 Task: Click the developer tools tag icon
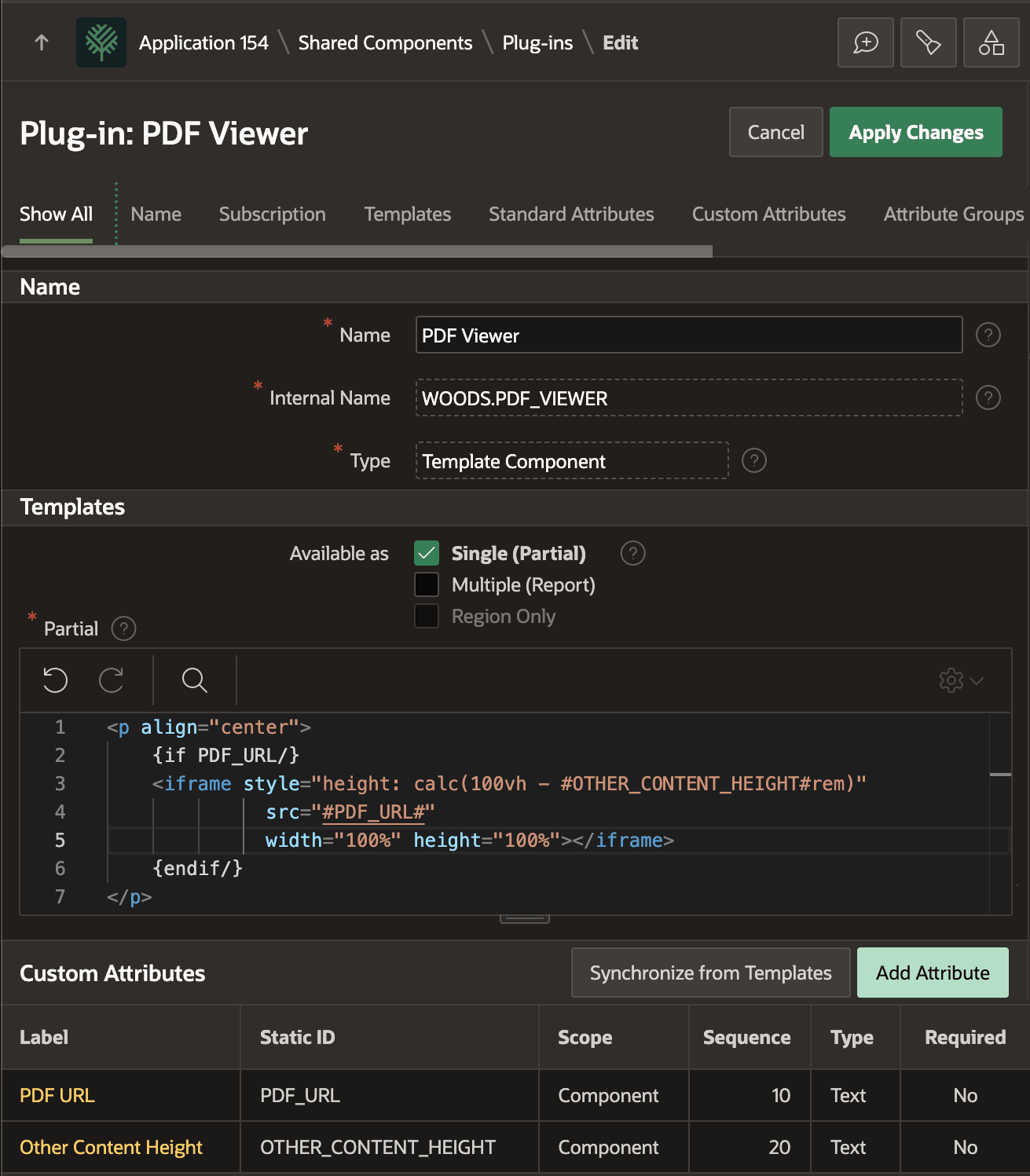pyautogui.click(x=929, y=42)
